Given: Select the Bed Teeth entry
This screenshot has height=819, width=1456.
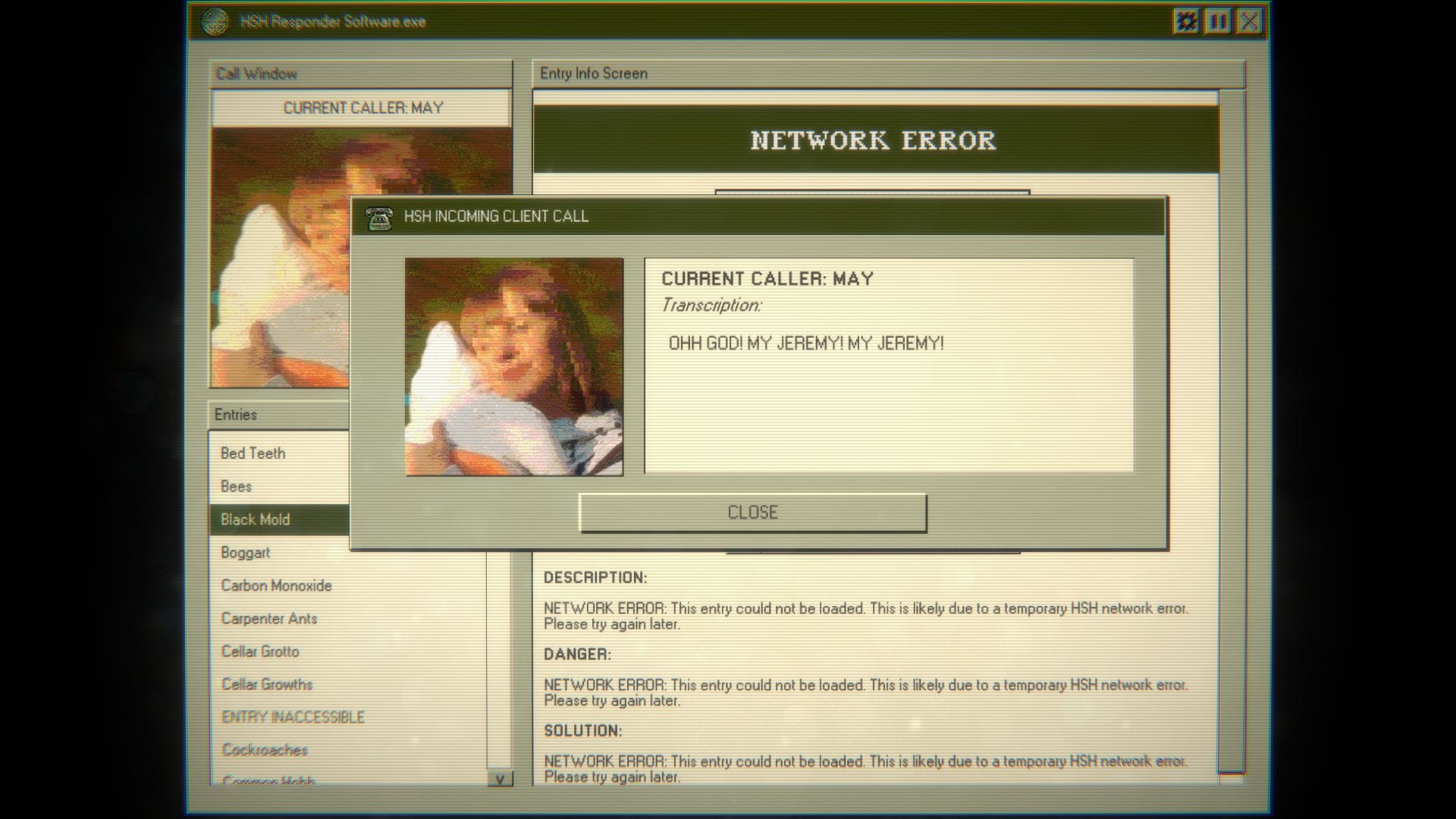Looking at the screenshot, I should tap(253, 453).
